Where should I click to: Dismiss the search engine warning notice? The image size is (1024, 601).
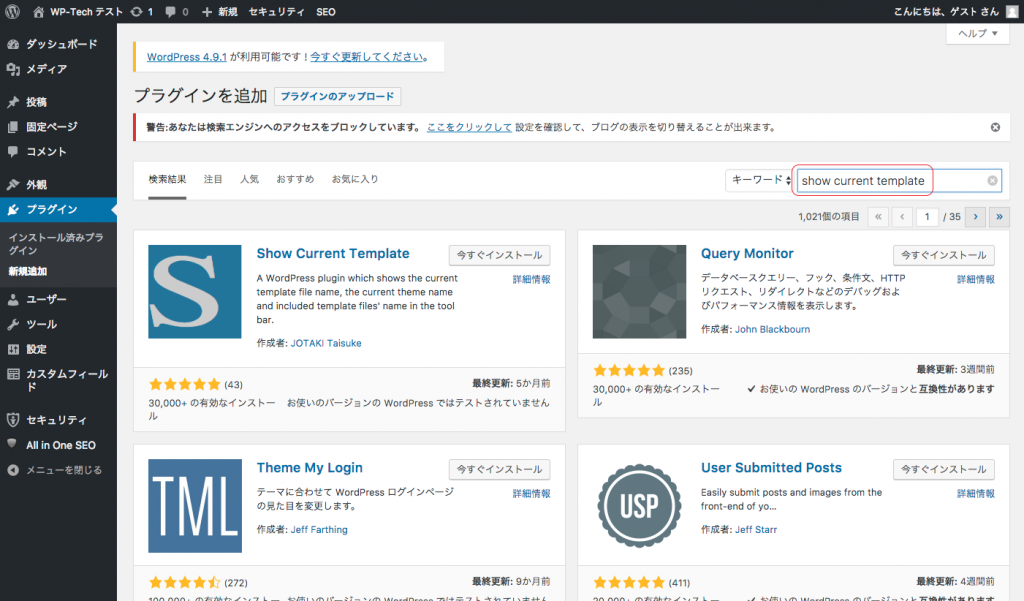tap(995, 127)
